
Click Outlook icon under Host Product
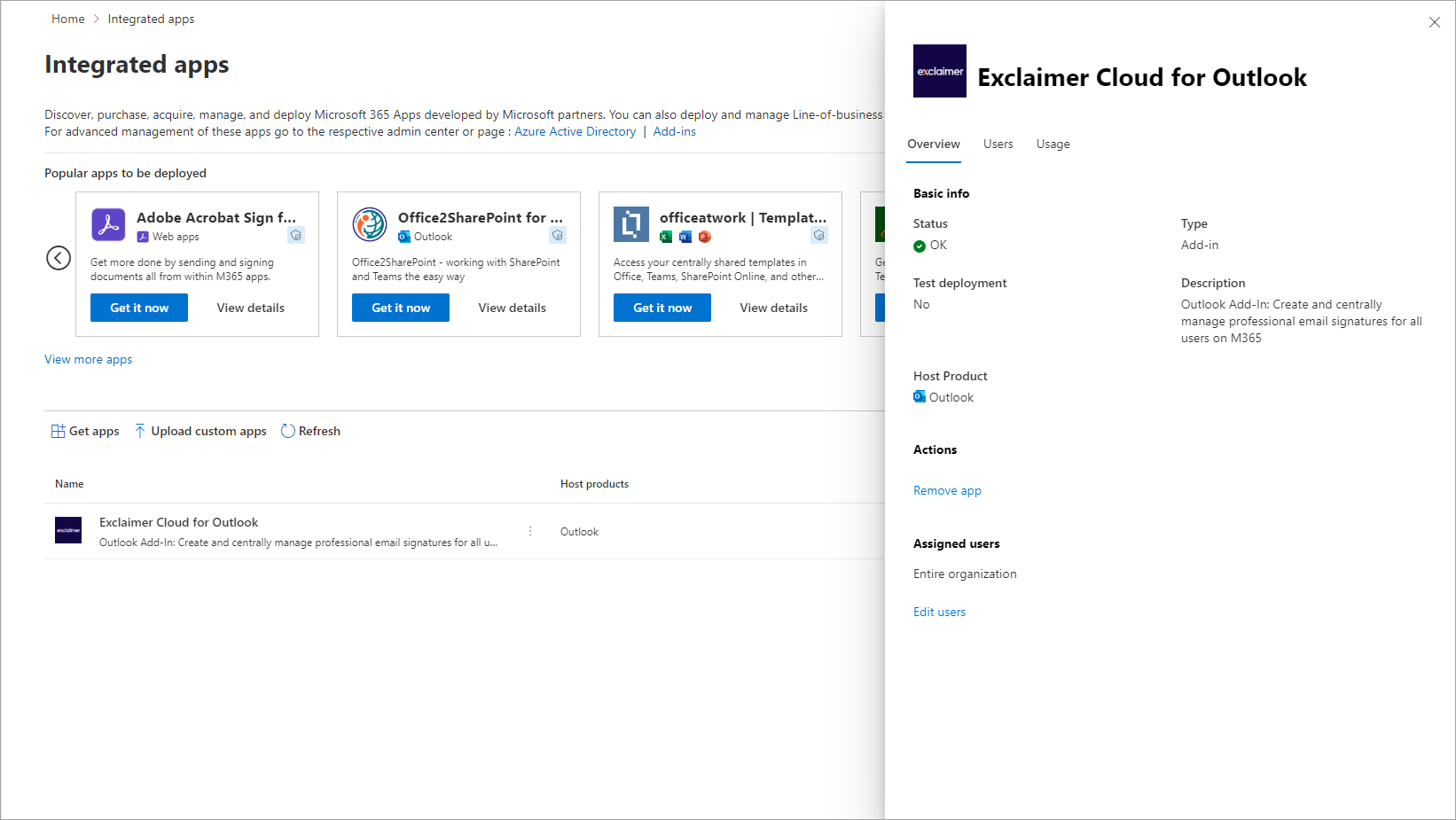(x=920, y=396)
